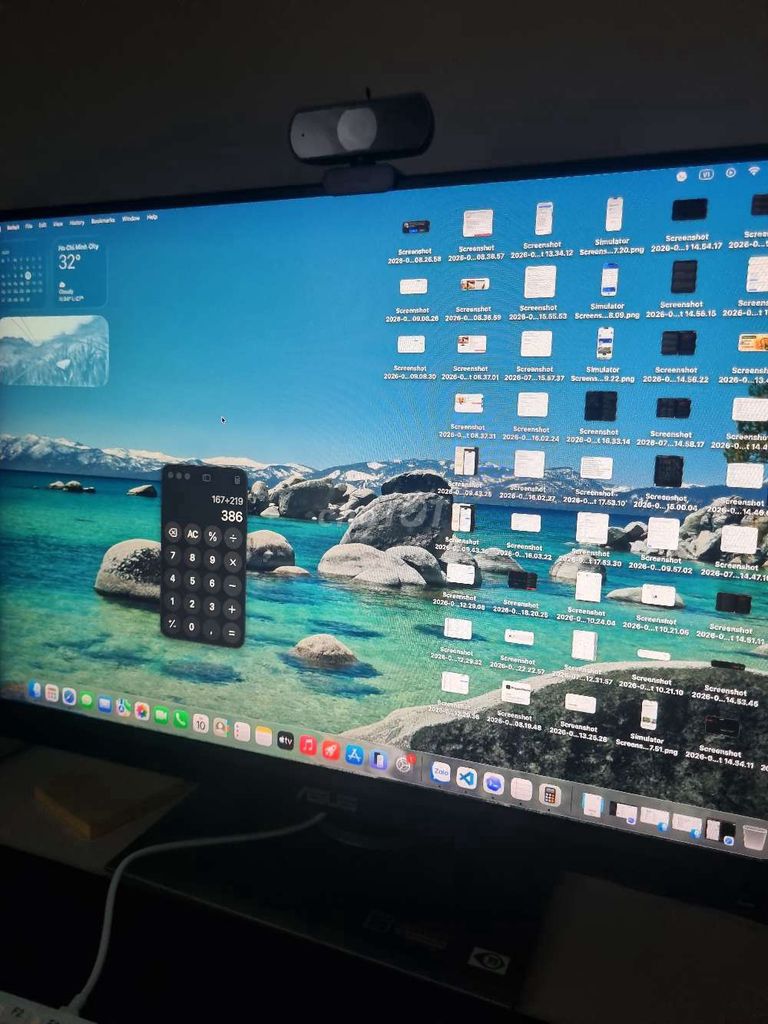Open the Bookmarks menu
The width and height of the screenshot is (768, 1024).
[x=103, y=221]
